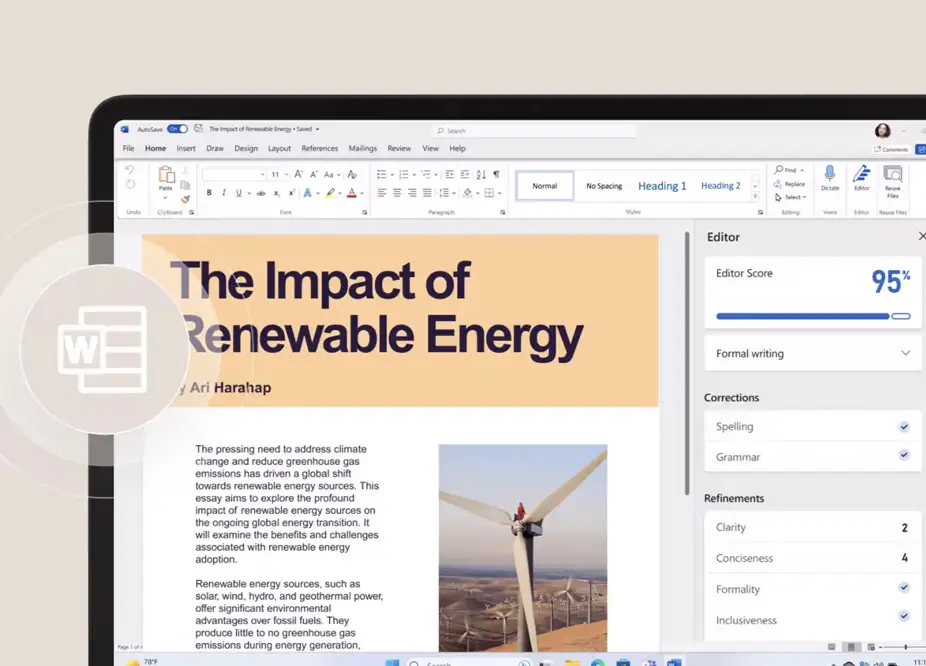Click the Reuse Files icon
Screen dimensions: 926x666
892,177
